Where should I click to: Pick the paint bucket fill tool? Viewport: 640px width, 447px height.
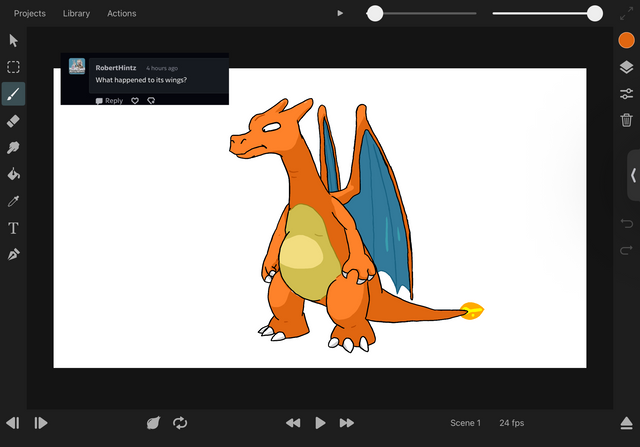[x=14, y=175]
